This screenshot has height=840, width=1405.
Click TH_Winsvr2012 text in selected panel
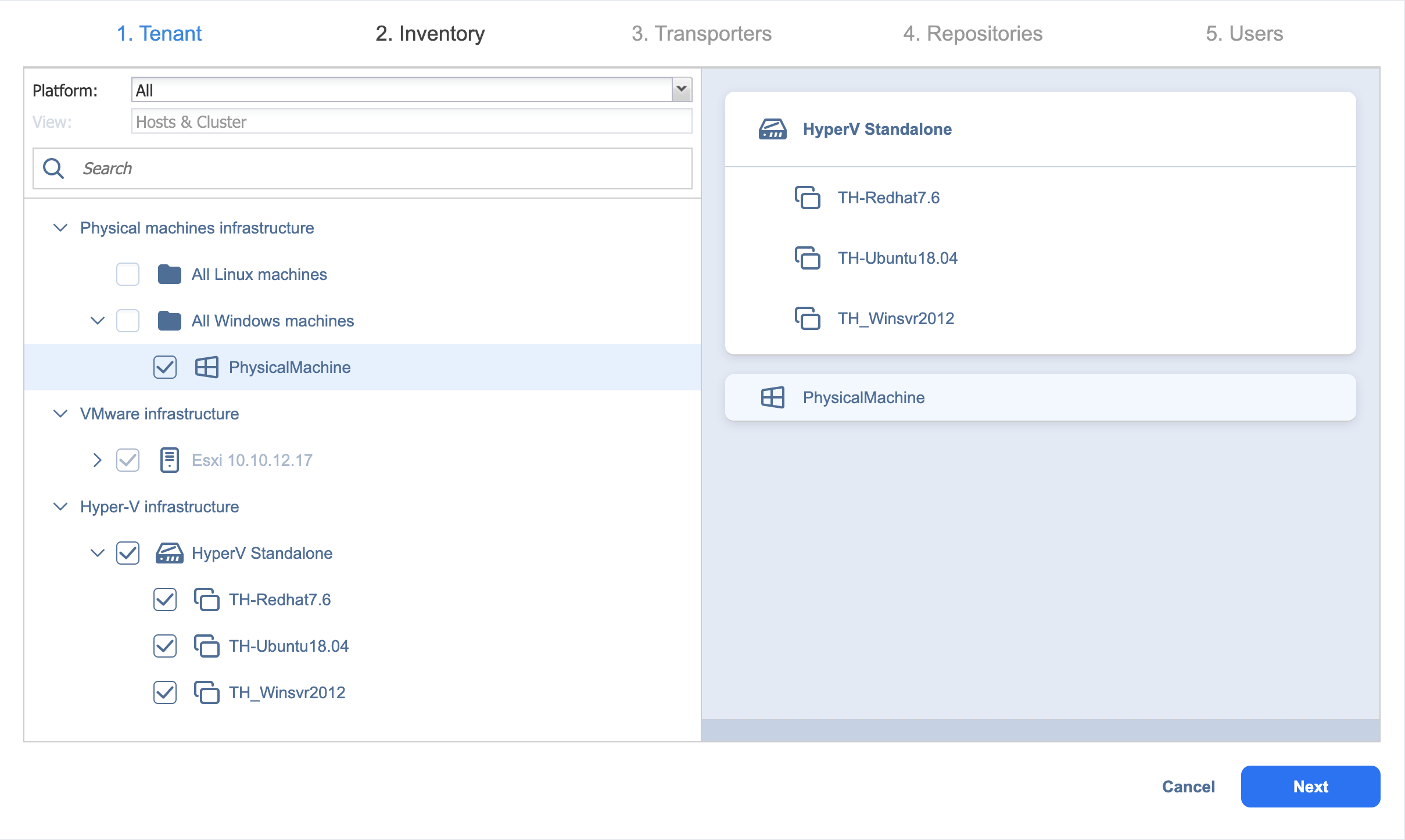click(896, 318)
